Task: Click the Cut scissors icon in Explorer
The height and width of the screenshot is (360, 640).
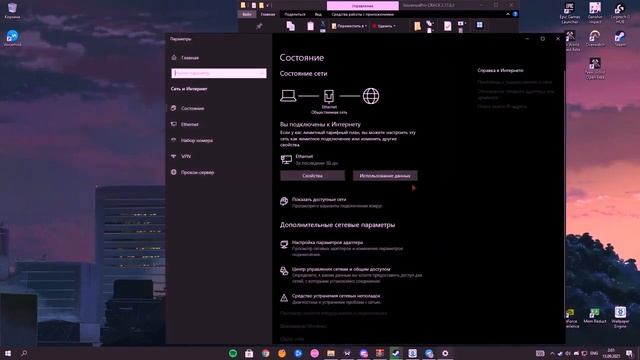Action: pyautogui.click(x=322, y=23)
